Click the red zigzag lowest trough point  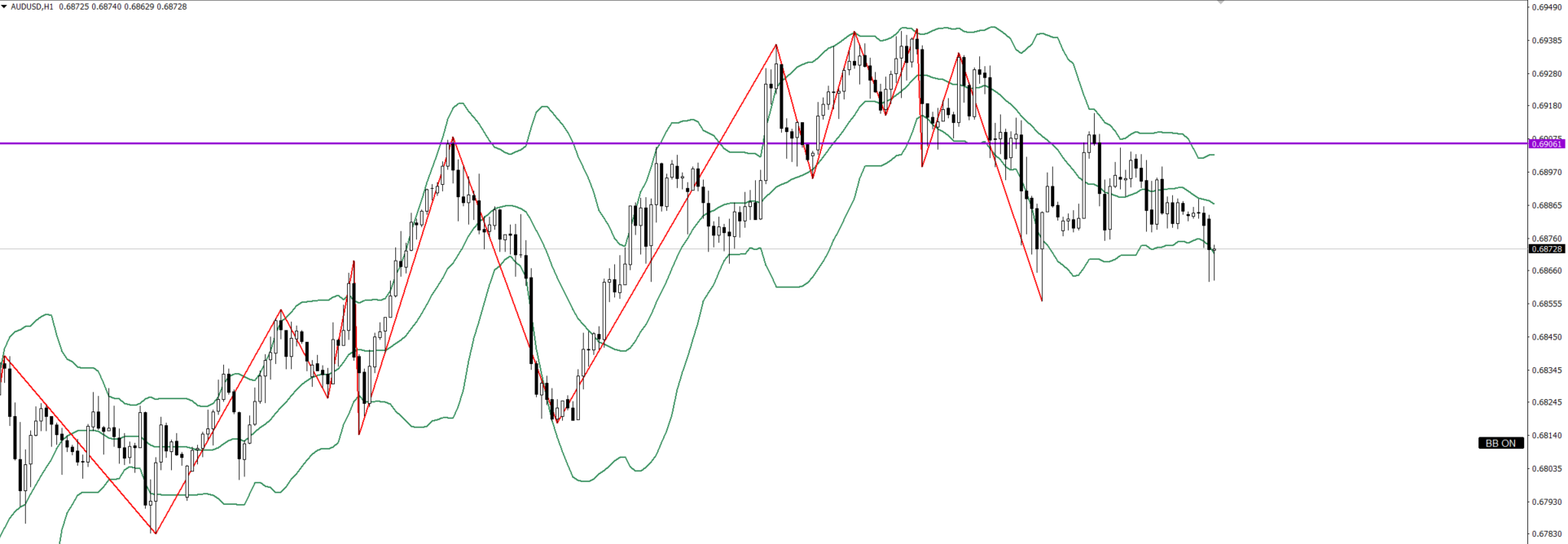[x=155, y=533]
